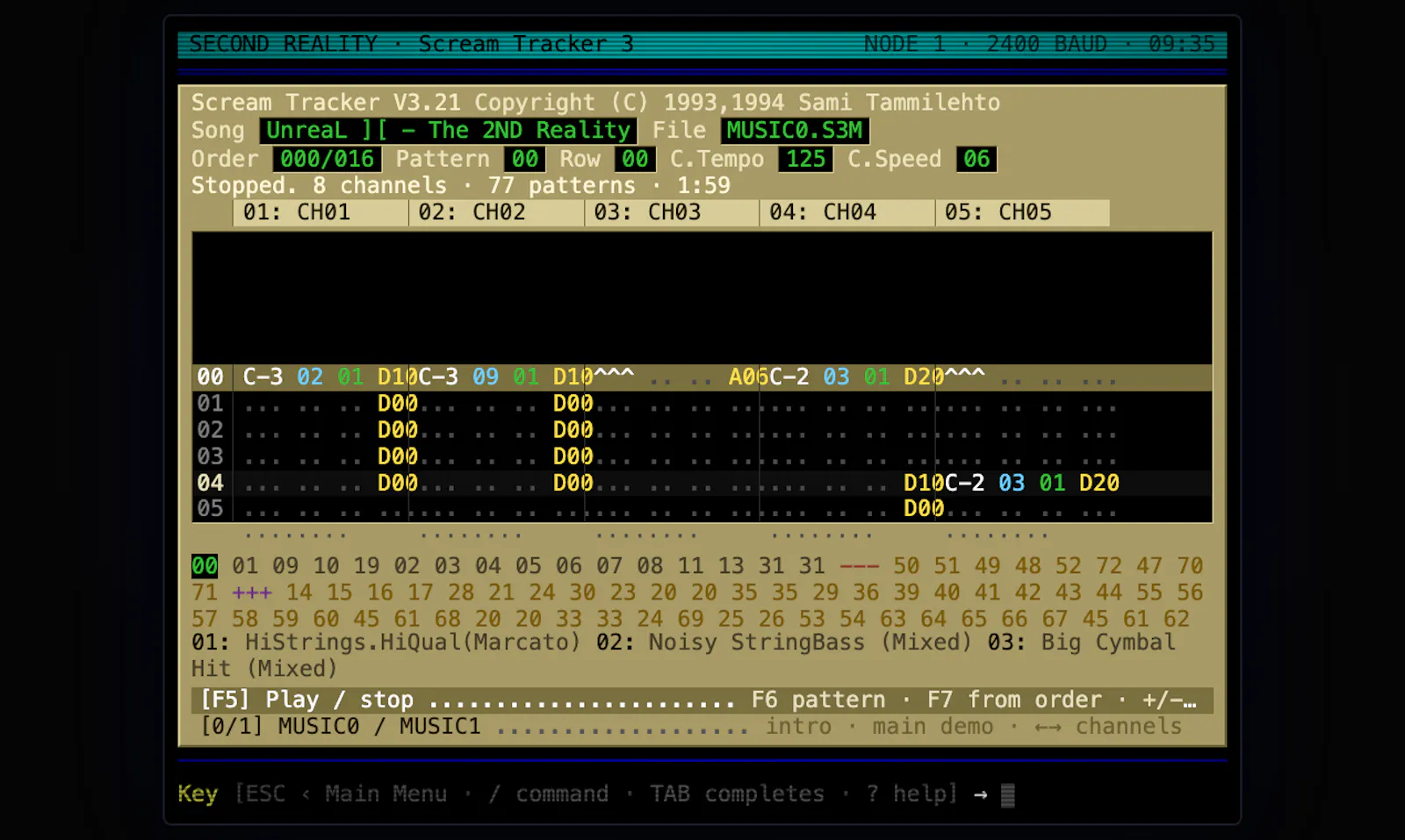This screenshot has width=1405, height=840.
Task: Click the F6 pattern shortcut
Action: click(818, 700)
